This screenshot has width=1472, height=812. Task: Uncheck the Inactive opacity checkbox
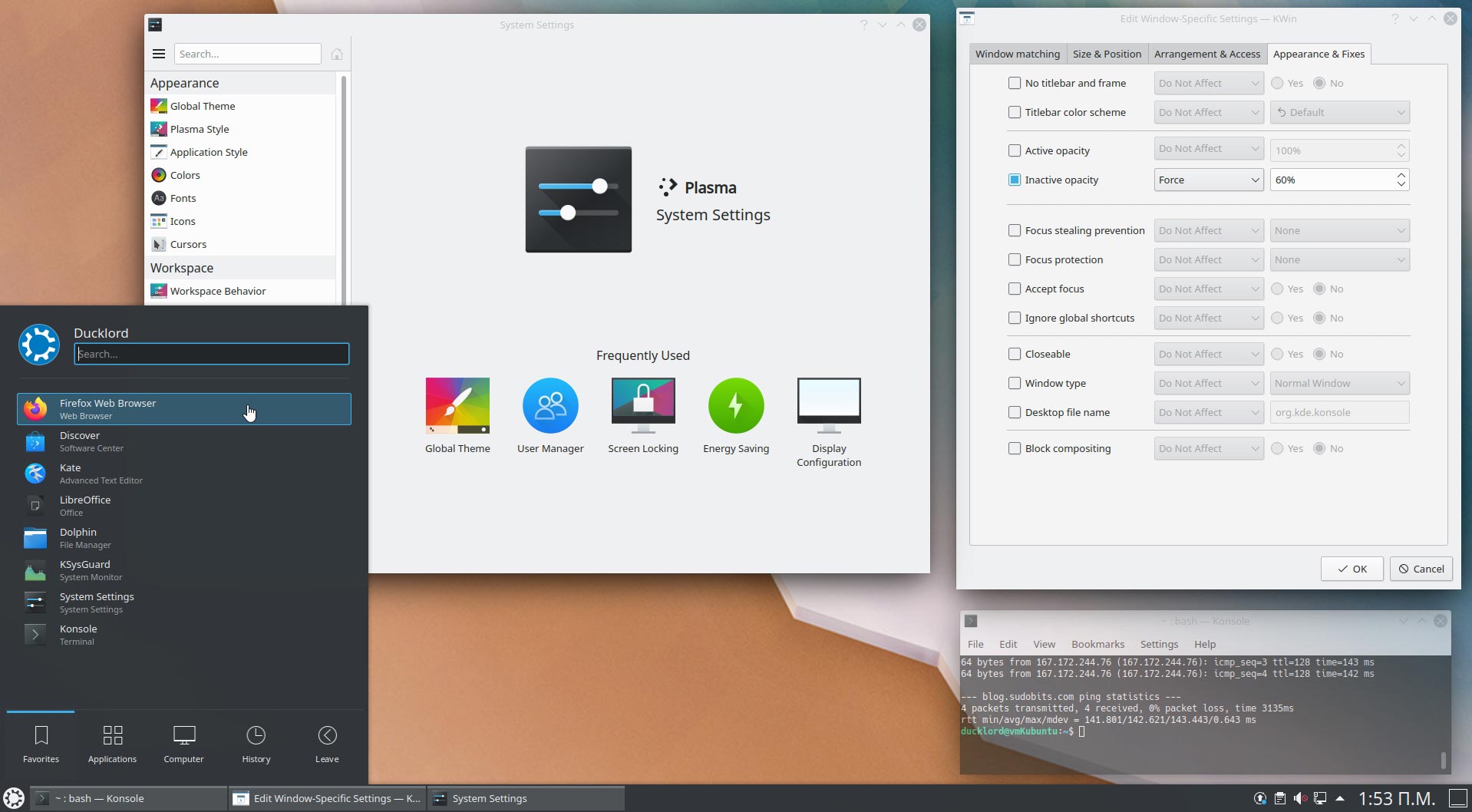(1014, 180)
